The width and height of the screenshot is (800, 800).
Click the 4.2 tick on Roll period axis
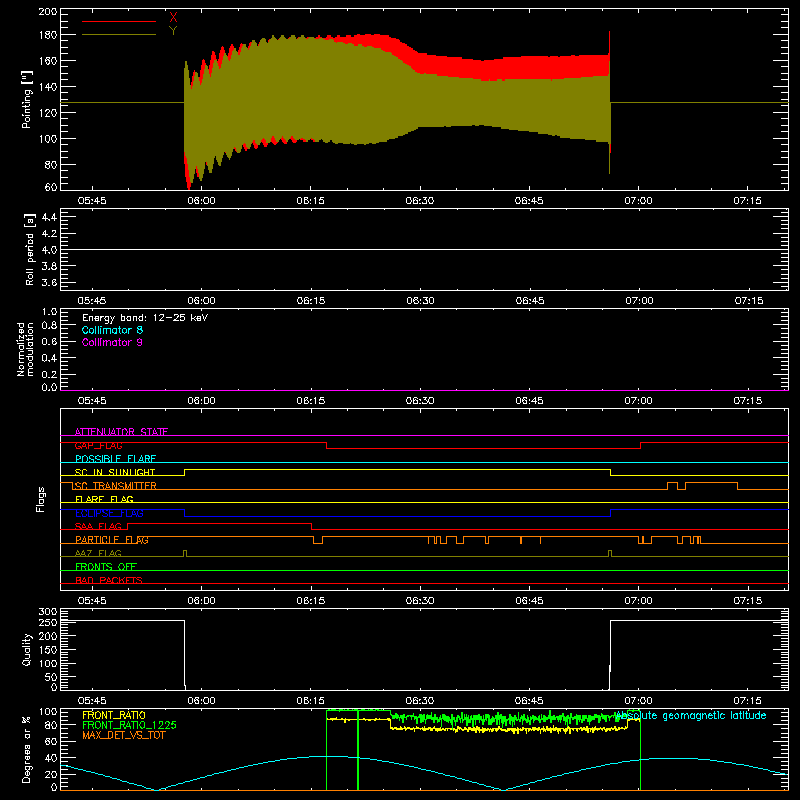pyautogui.click(x=49, y=234)
